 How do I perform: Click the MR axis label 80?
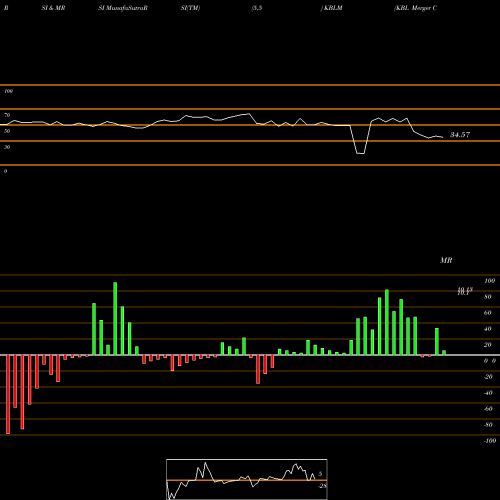point(488,297)
